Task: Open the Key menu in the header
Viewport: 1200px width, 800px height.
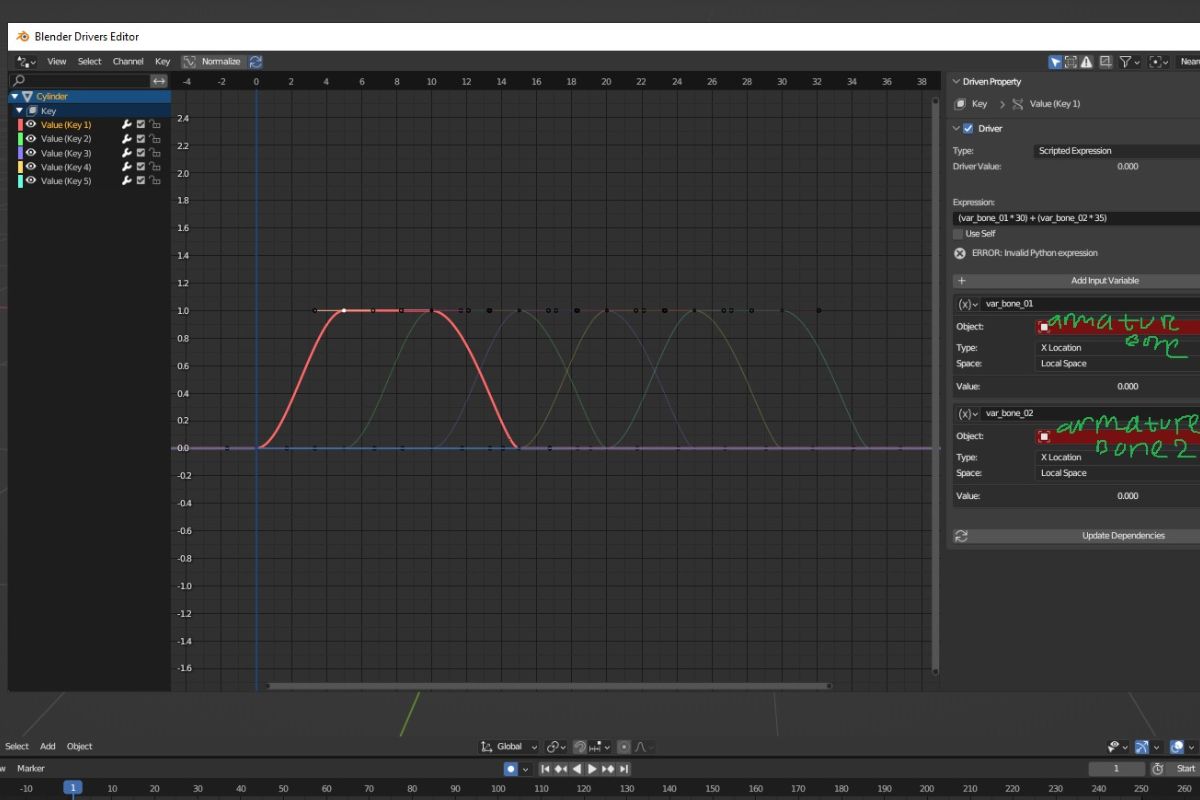Action: click(162, 62)
